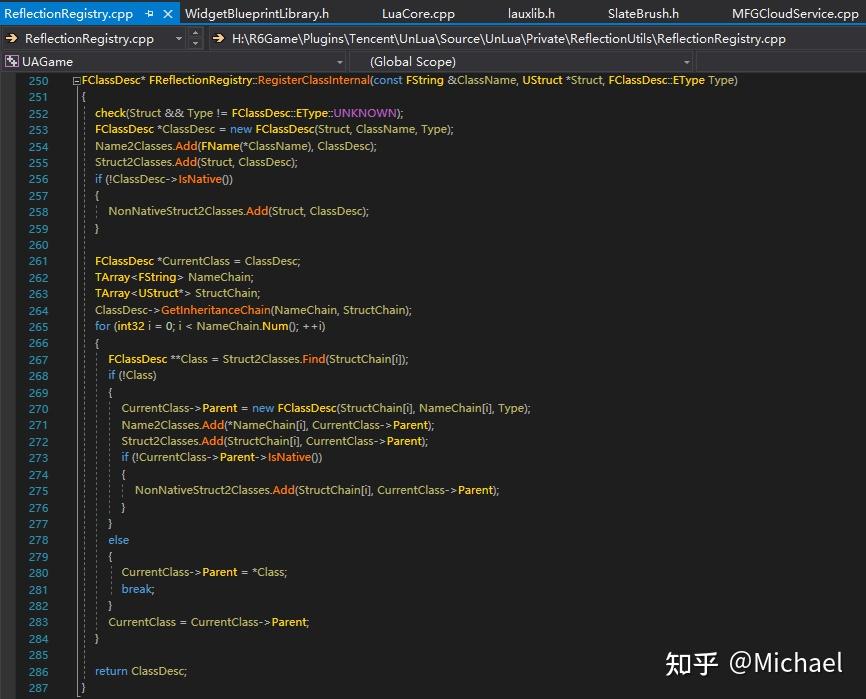Open the lauxlib.h tab
The width and height of the screenshot is (866, 699).
[531, 14]
